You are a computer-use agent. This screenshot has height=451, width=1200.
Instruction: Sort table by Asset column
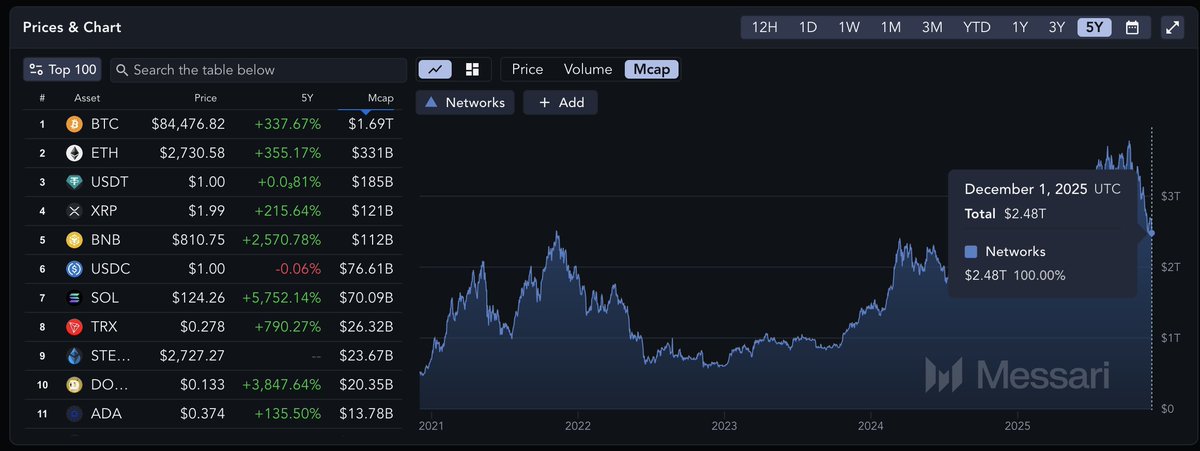point(87,98)
